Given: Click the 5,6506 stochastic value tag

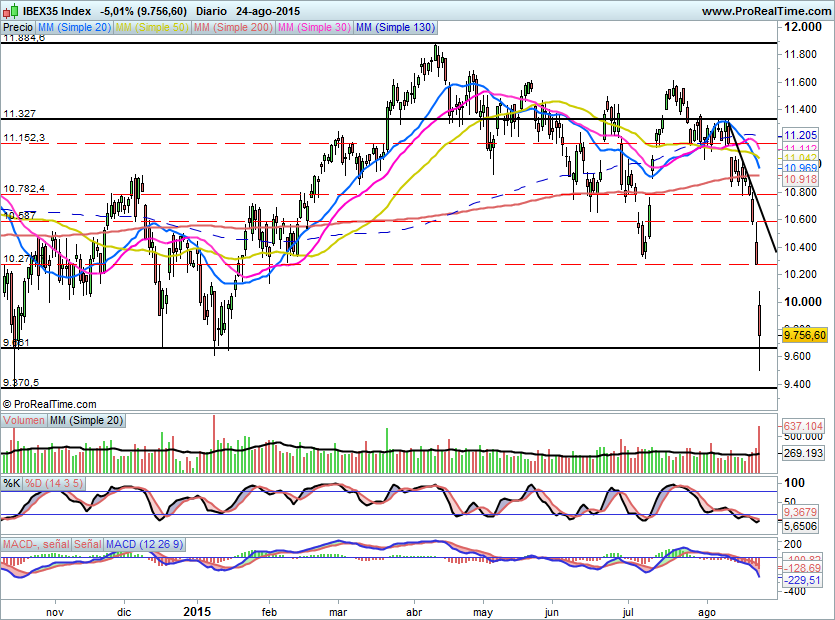Looking at the screenshot, I should point(800,526).
